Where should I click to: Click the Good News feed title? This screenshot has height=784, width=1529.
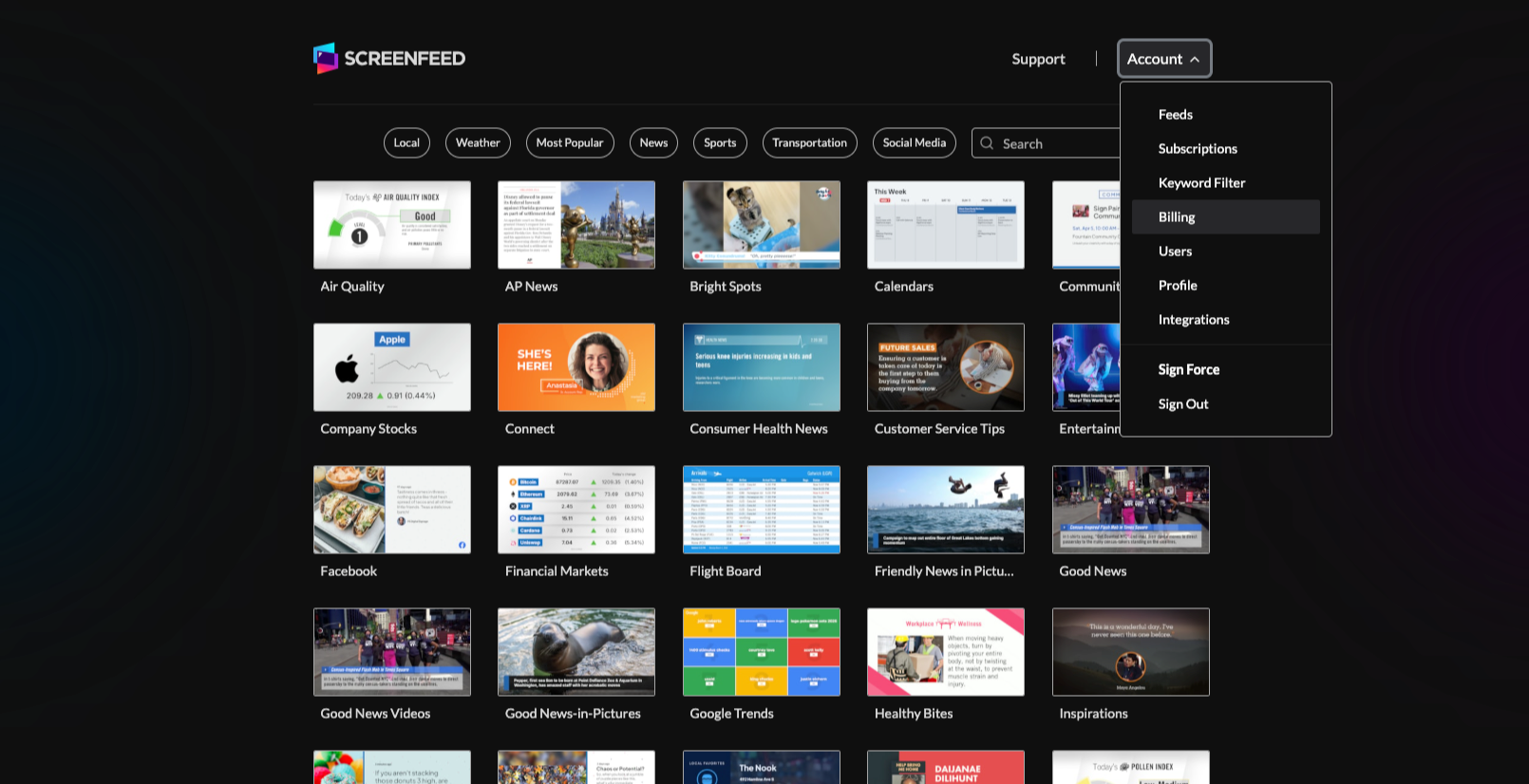coord(1093,571)
